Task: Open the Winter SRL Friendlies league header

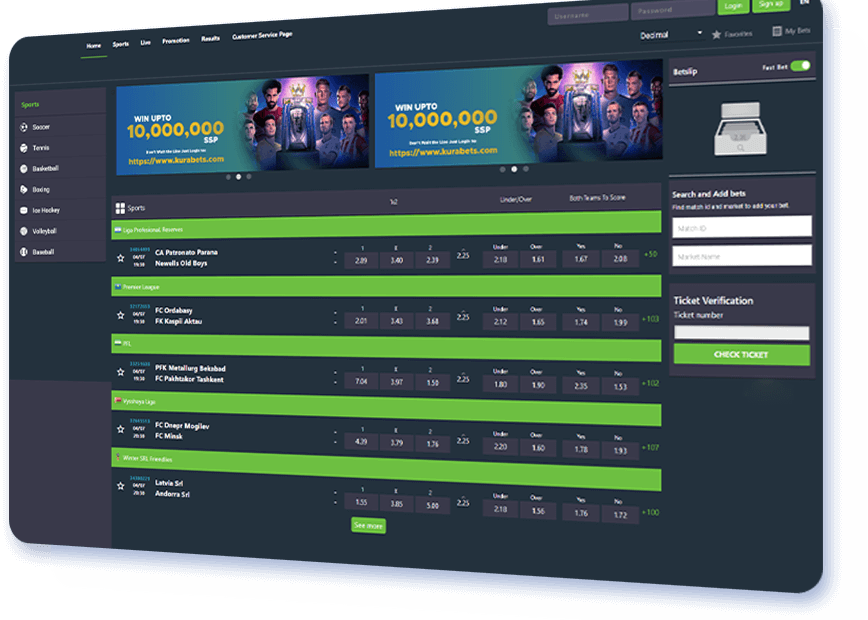Action: (386, 468)
